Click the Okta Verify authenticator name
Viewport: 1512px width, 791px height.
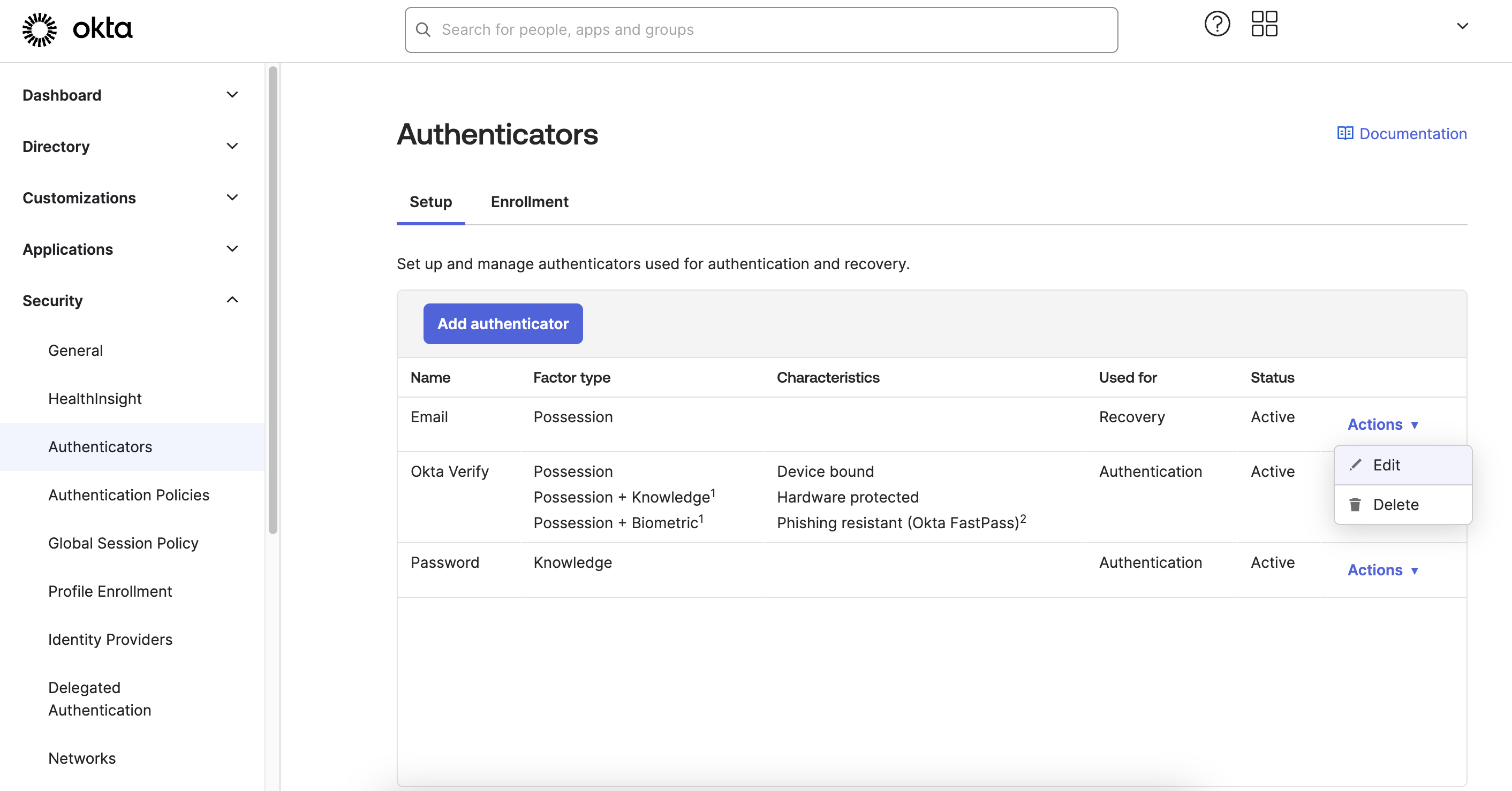tap(450, 471)
